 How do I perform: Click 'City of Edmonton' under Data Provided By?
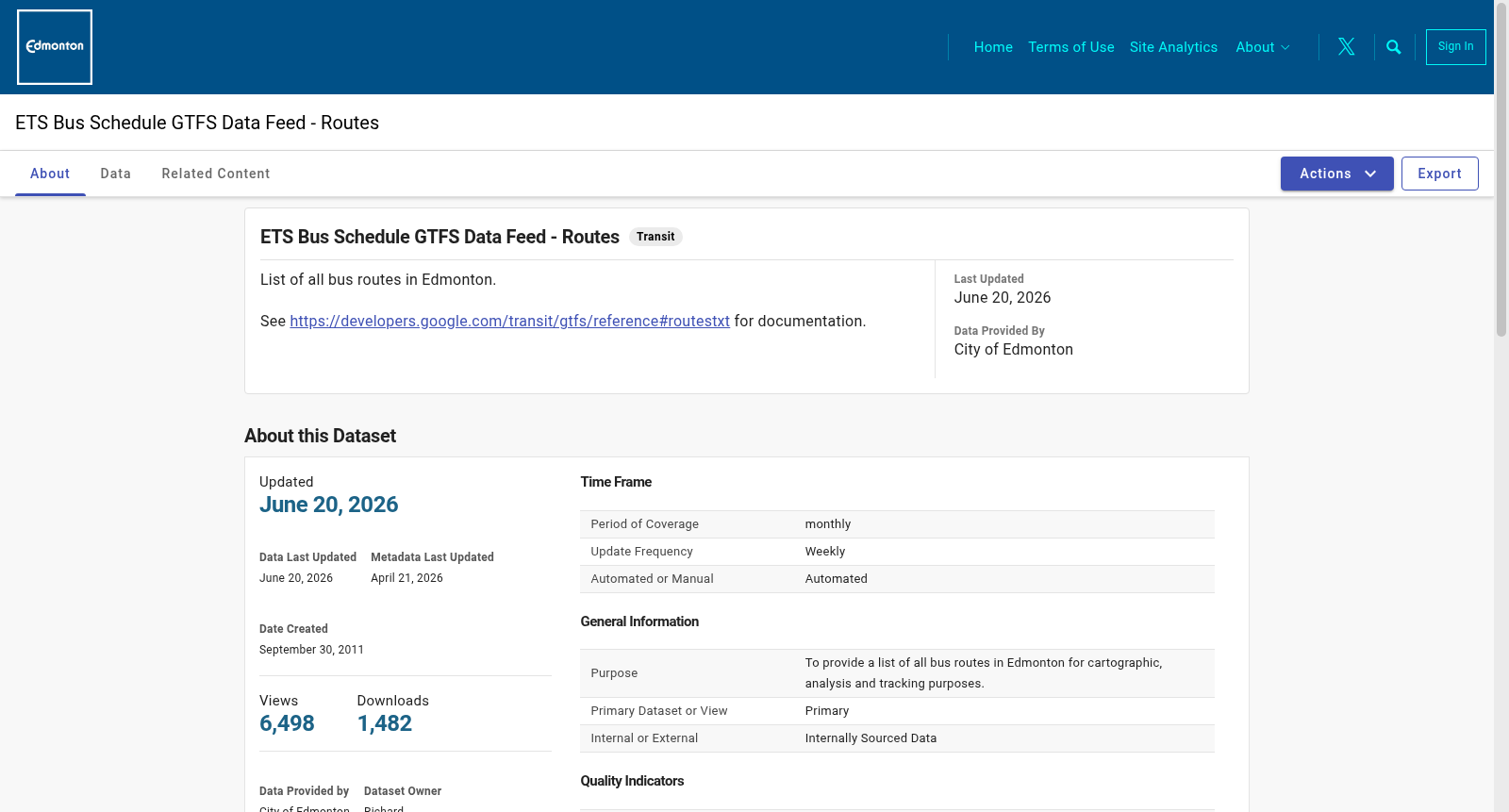click(1013, 350)
